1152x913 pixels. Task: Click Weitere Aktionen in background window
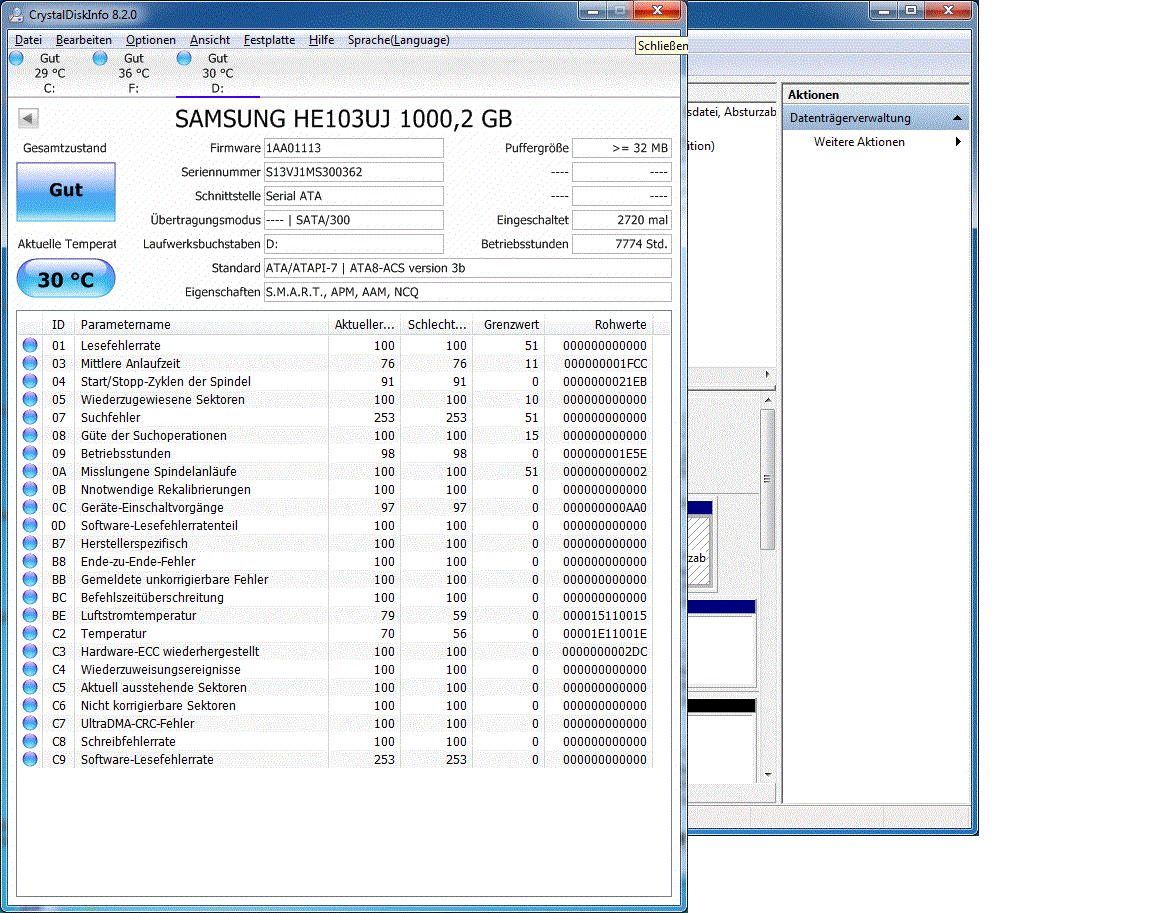(859, 142)
